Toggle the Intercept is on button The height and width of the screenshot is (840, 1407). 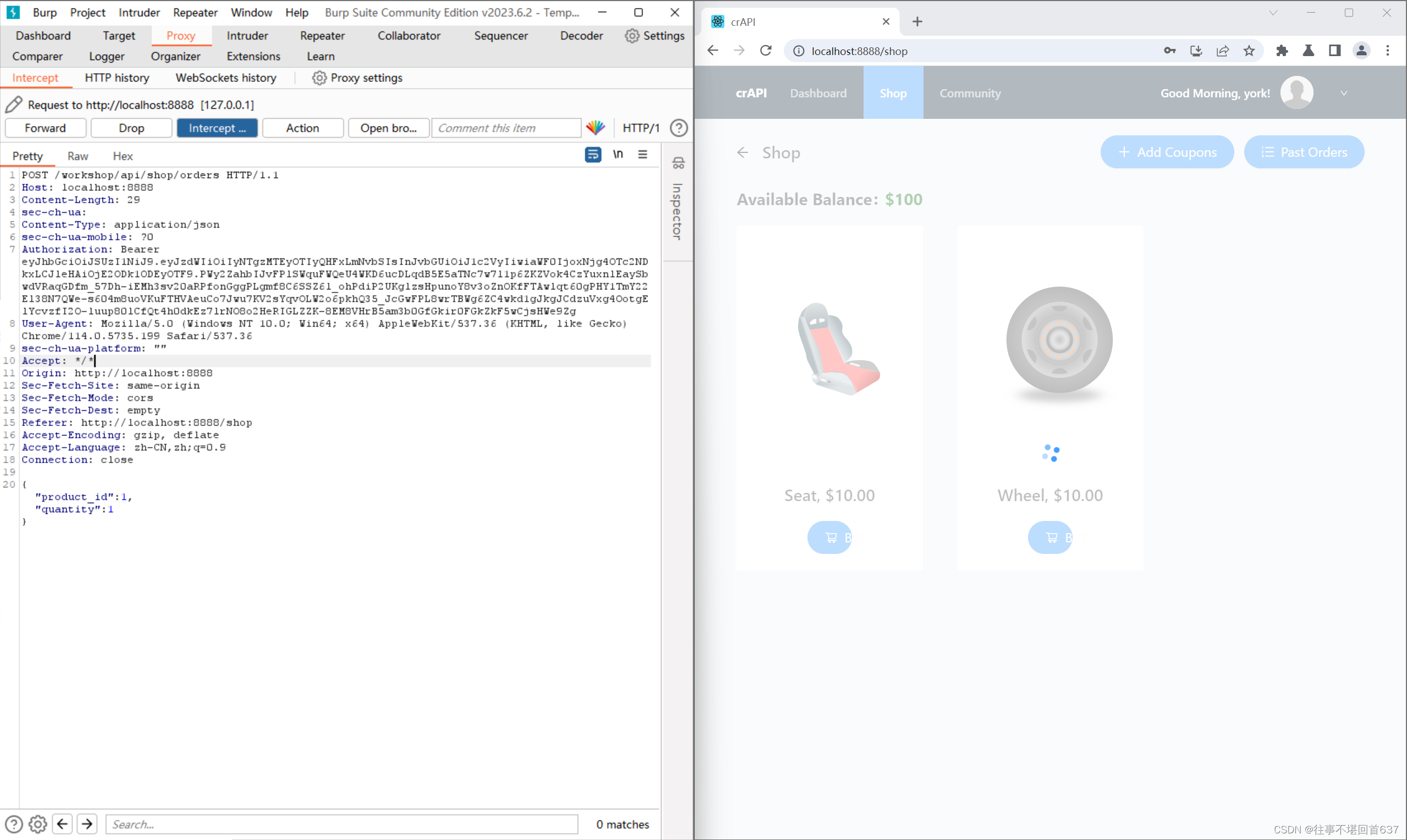click(217, 128)
